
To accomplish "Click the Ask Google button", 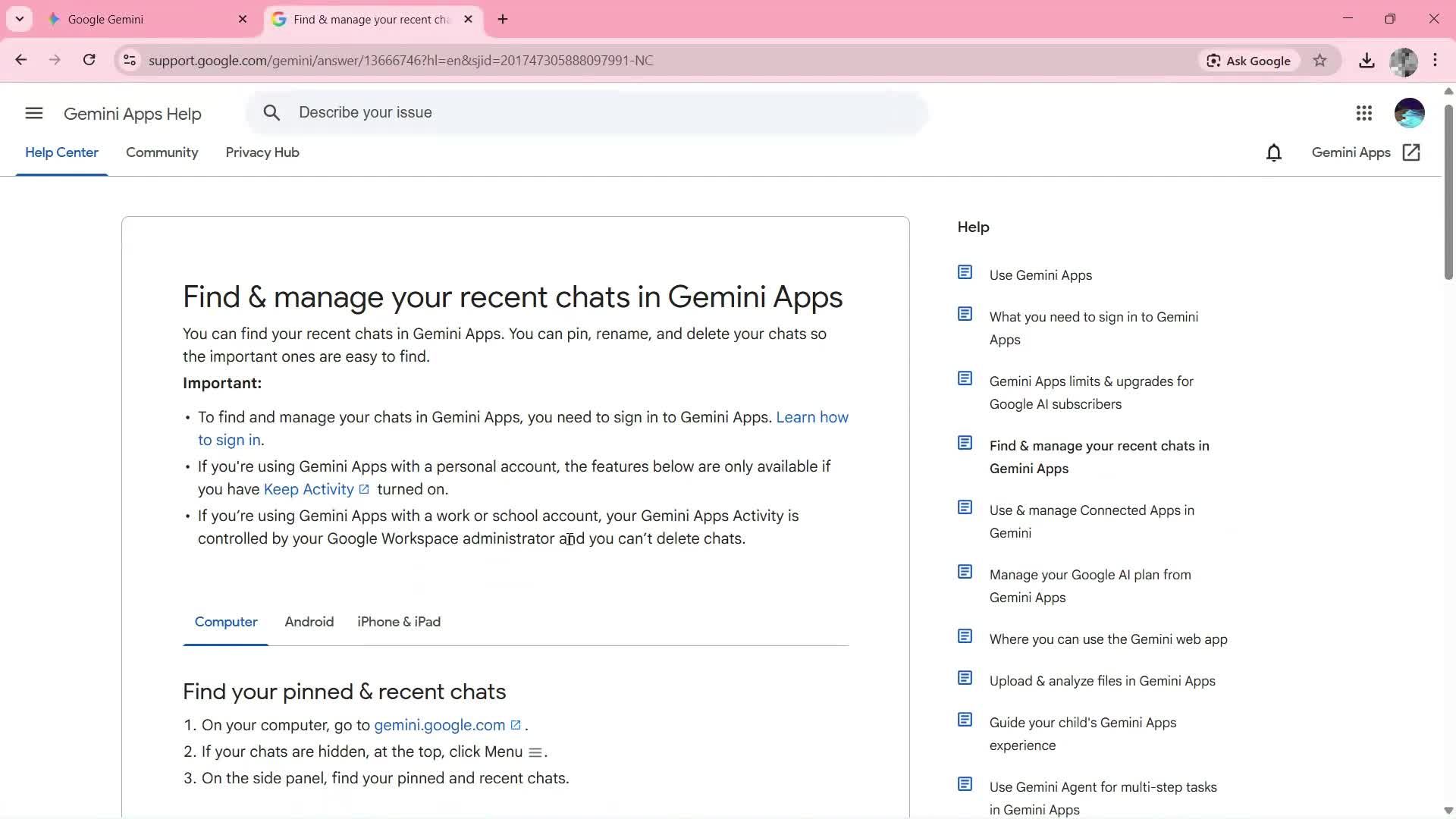I will click(x=1248, y=61).
